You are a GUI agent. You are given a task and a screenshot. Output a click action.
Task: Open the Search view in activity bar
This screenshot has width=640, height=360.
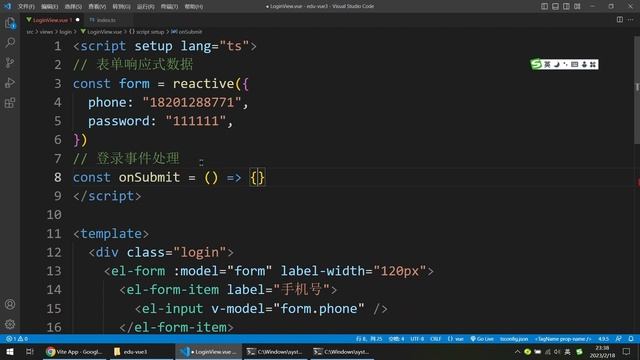click(x=10, y=42)
